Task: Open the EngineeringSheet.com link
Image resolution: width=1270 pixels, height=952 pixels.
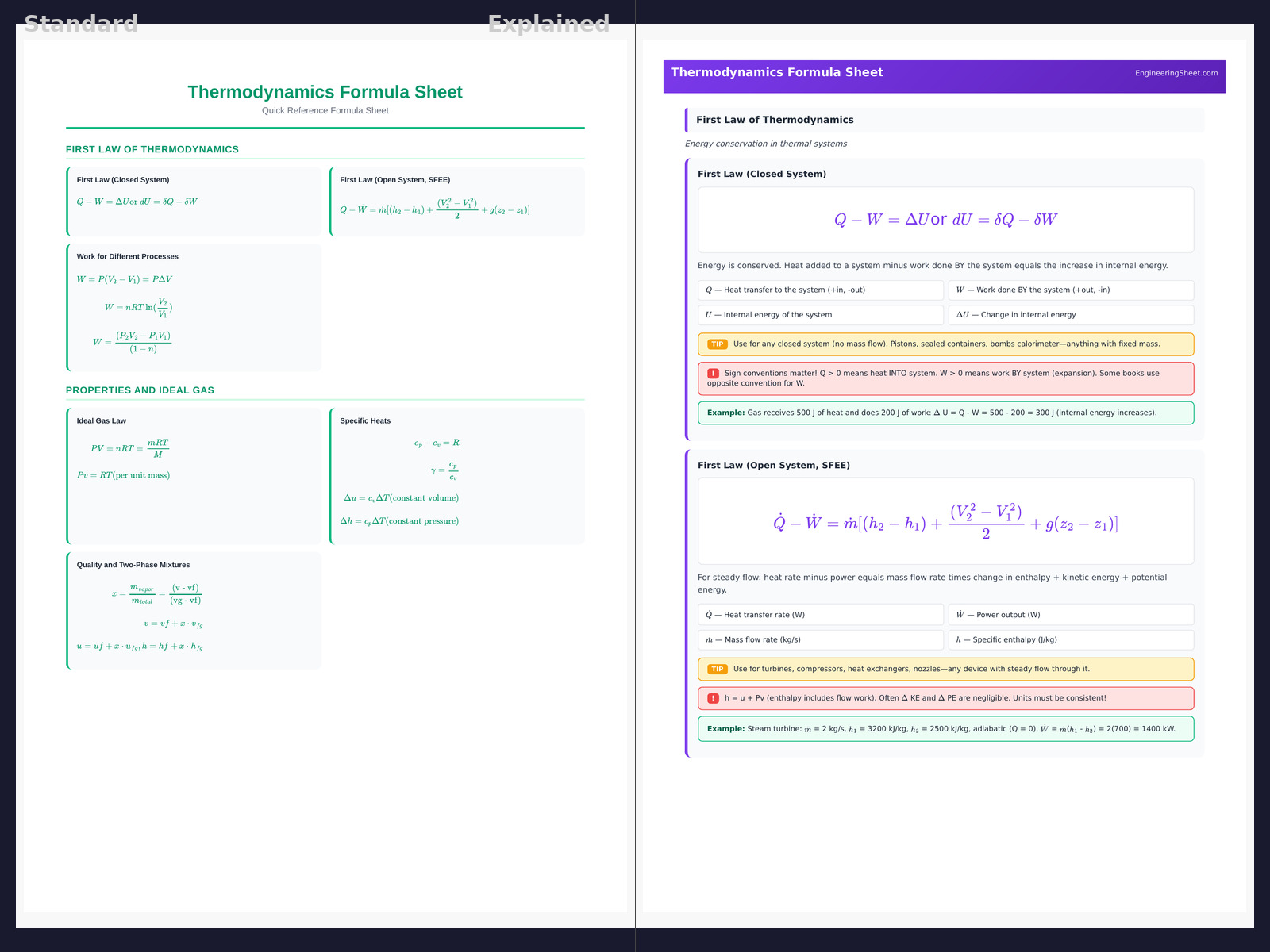Action: coord(1176,73)
